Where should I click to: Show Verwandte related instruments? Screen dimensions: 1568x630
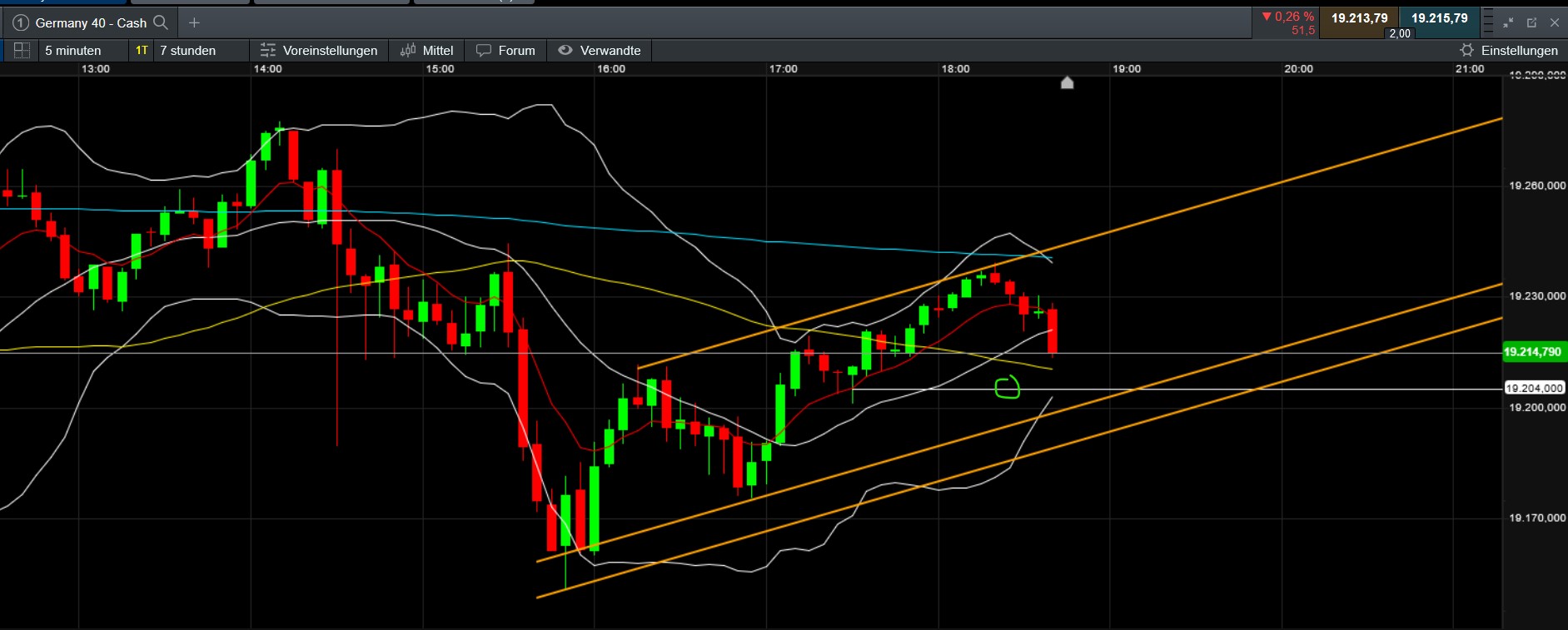tap(600, 51)
